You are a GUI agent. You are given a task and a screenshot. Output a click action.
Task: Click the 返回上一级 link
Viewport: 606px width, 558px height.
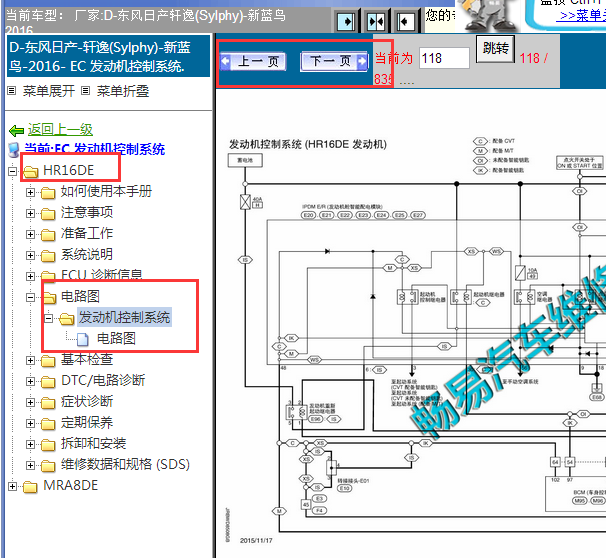tap(60, 129)
